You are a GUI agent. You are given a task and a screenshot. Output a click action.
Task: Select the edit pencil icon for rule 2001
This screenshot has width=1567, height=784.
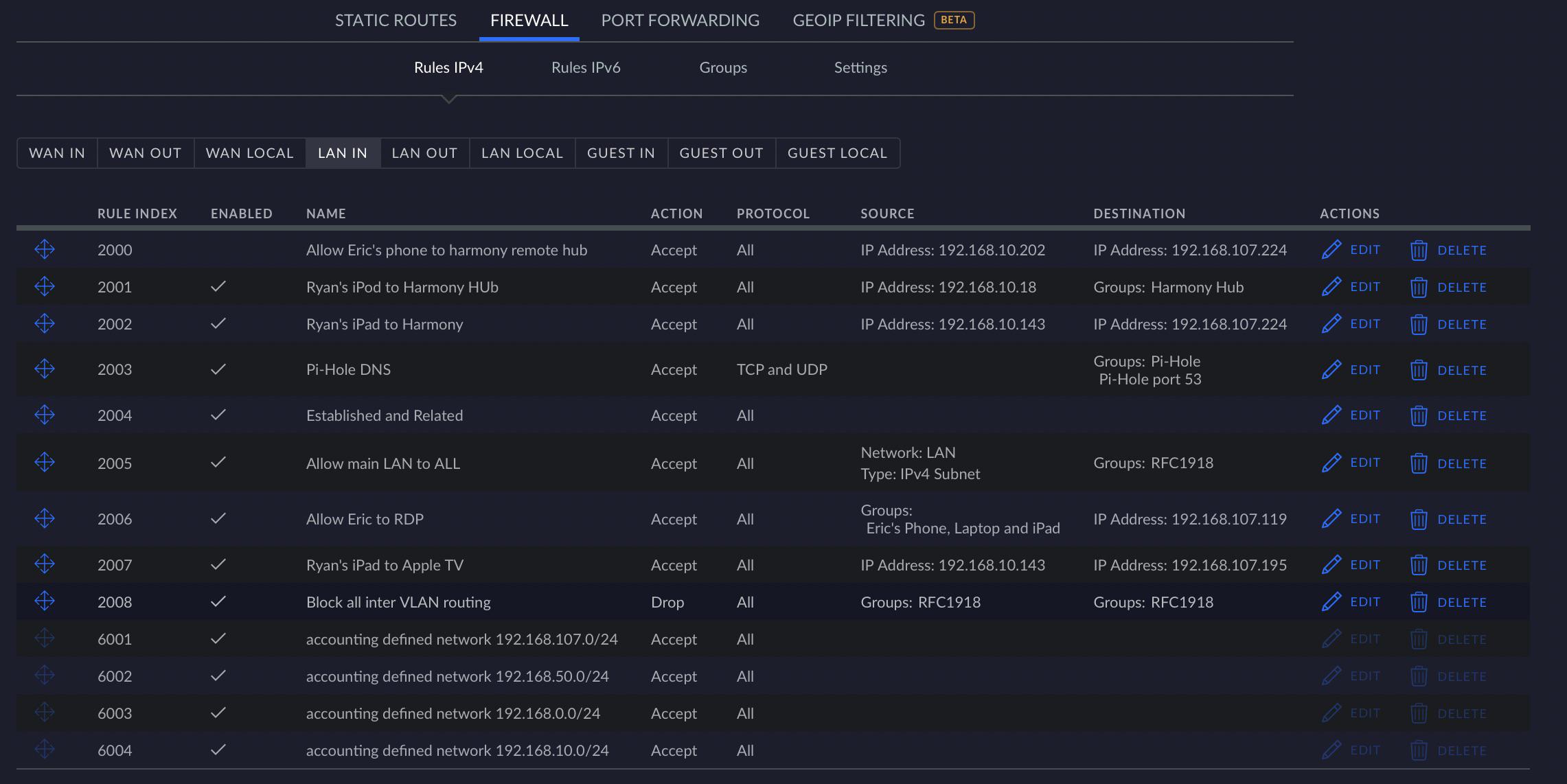(1332, 286)
